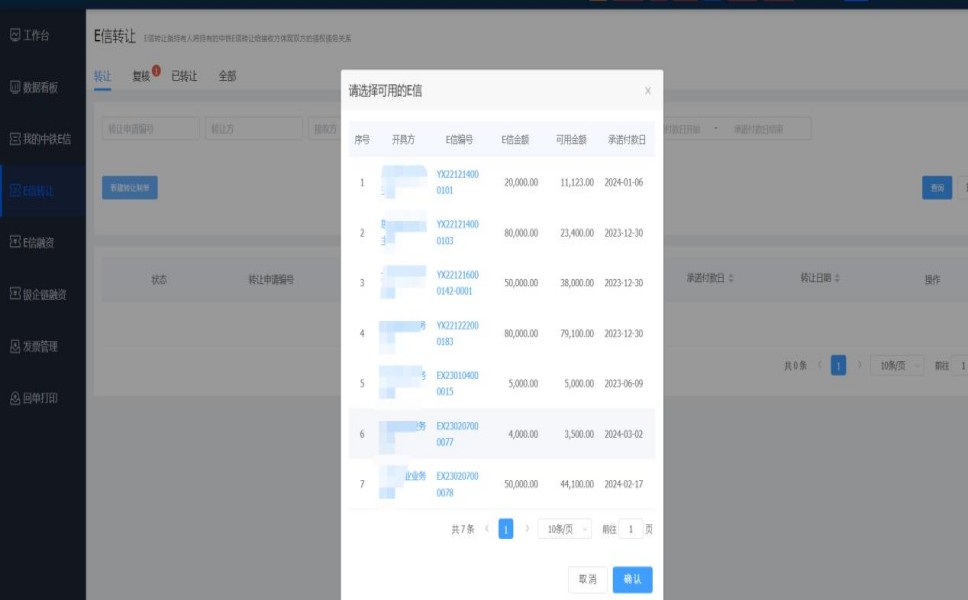
Task: Select the 我的中铁E信 sidebar icon
Action: [x=15, y=139]
